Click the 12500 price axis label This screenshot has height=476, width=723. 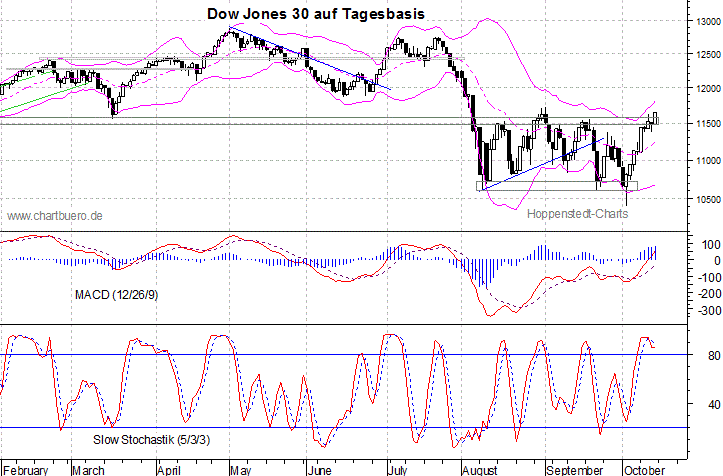[x=709, y=54]
